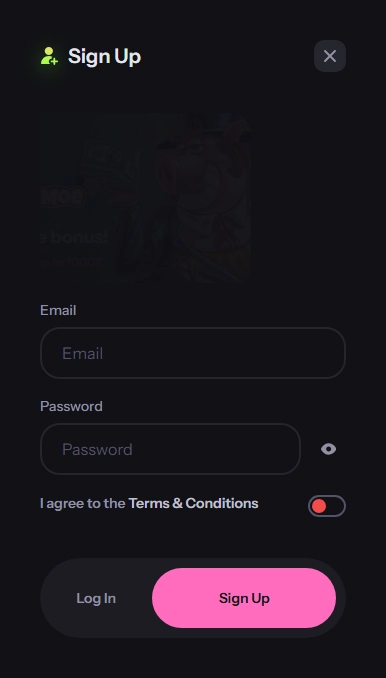386x678 pixels.
Task: Show password using the eye icon
Action: click(329, 449)
